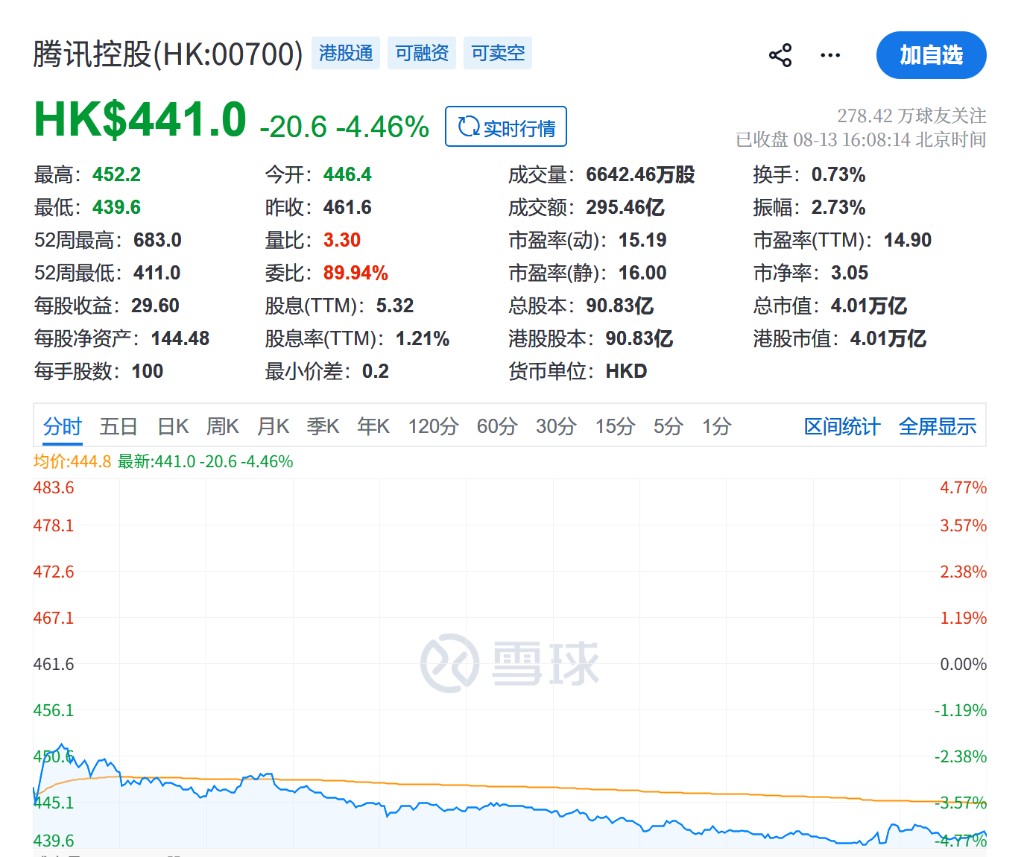Click the 可卖空 tag
The image size is (1024, 857).
498,53
